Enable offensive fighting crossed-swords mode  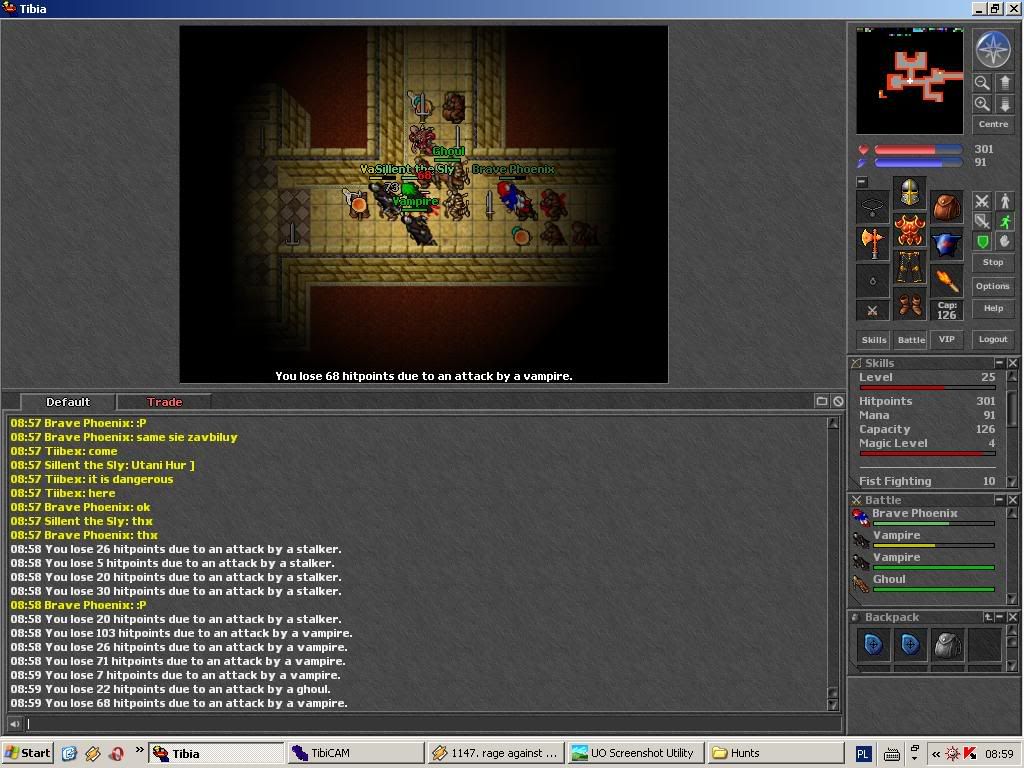(982, 201)
